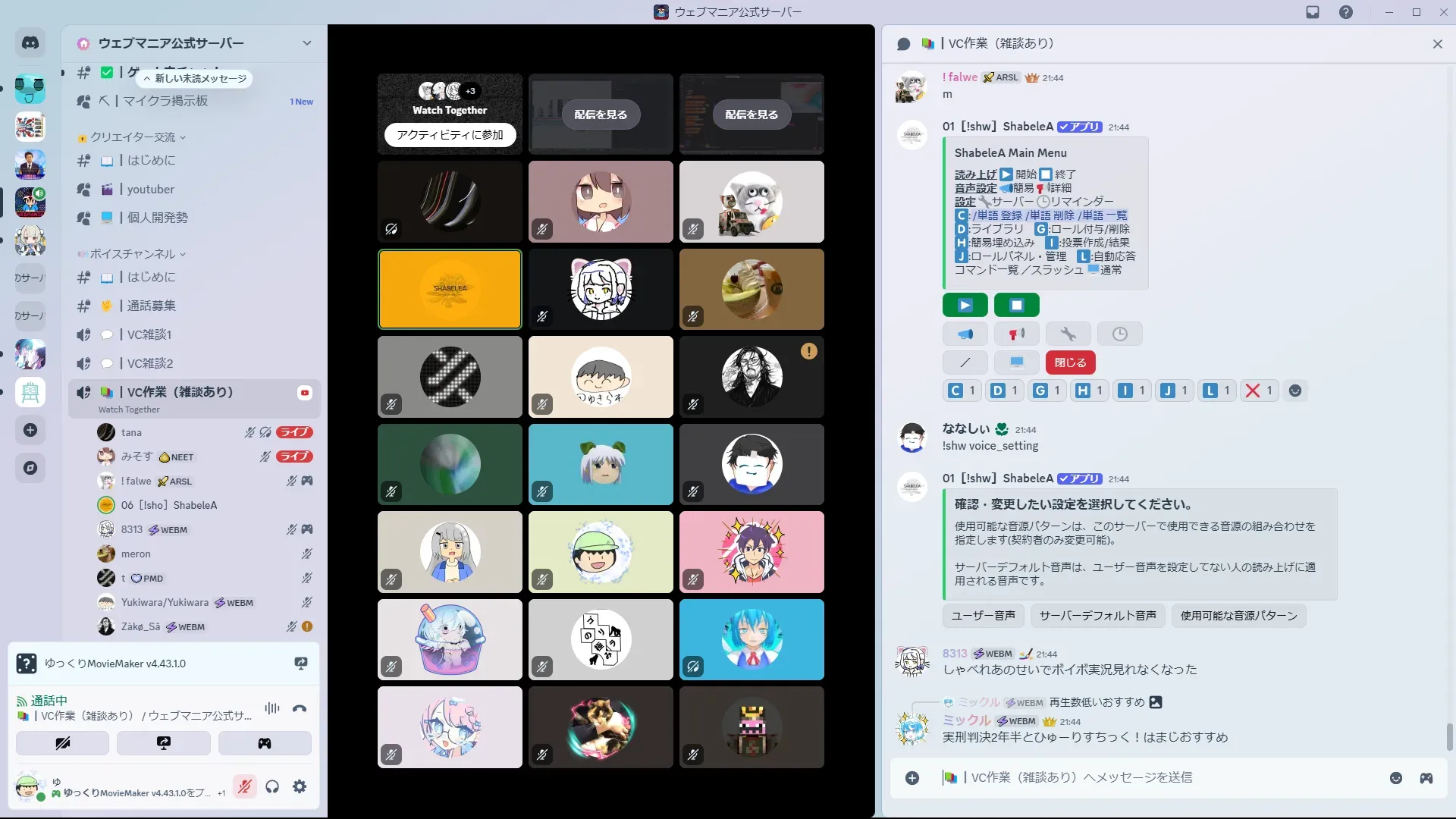The image size is (1456, 819).
Task: Toggle camera on in voice panel
Action: tap(62, 743)
